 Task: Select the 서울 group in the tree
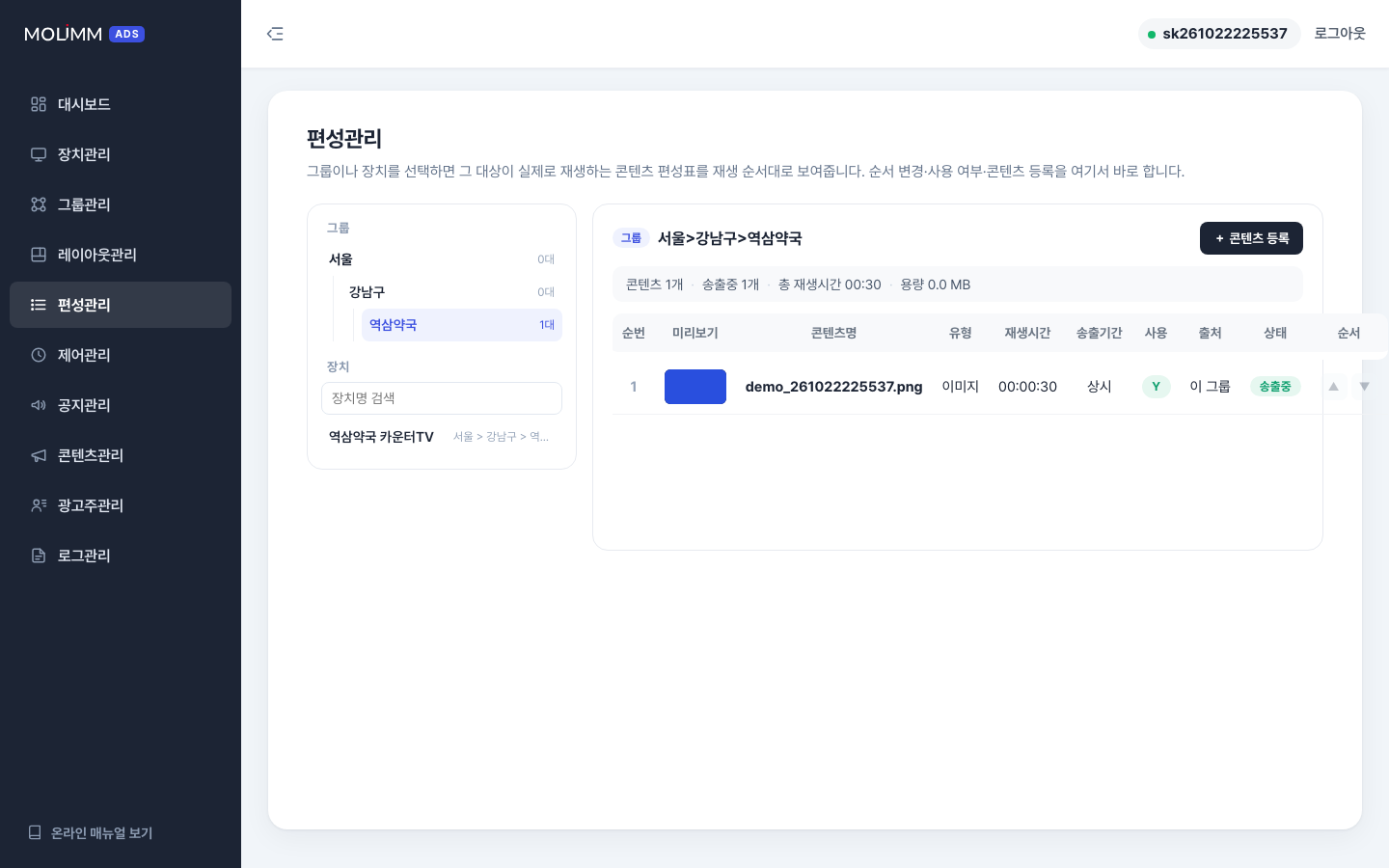tap(442, 259)
